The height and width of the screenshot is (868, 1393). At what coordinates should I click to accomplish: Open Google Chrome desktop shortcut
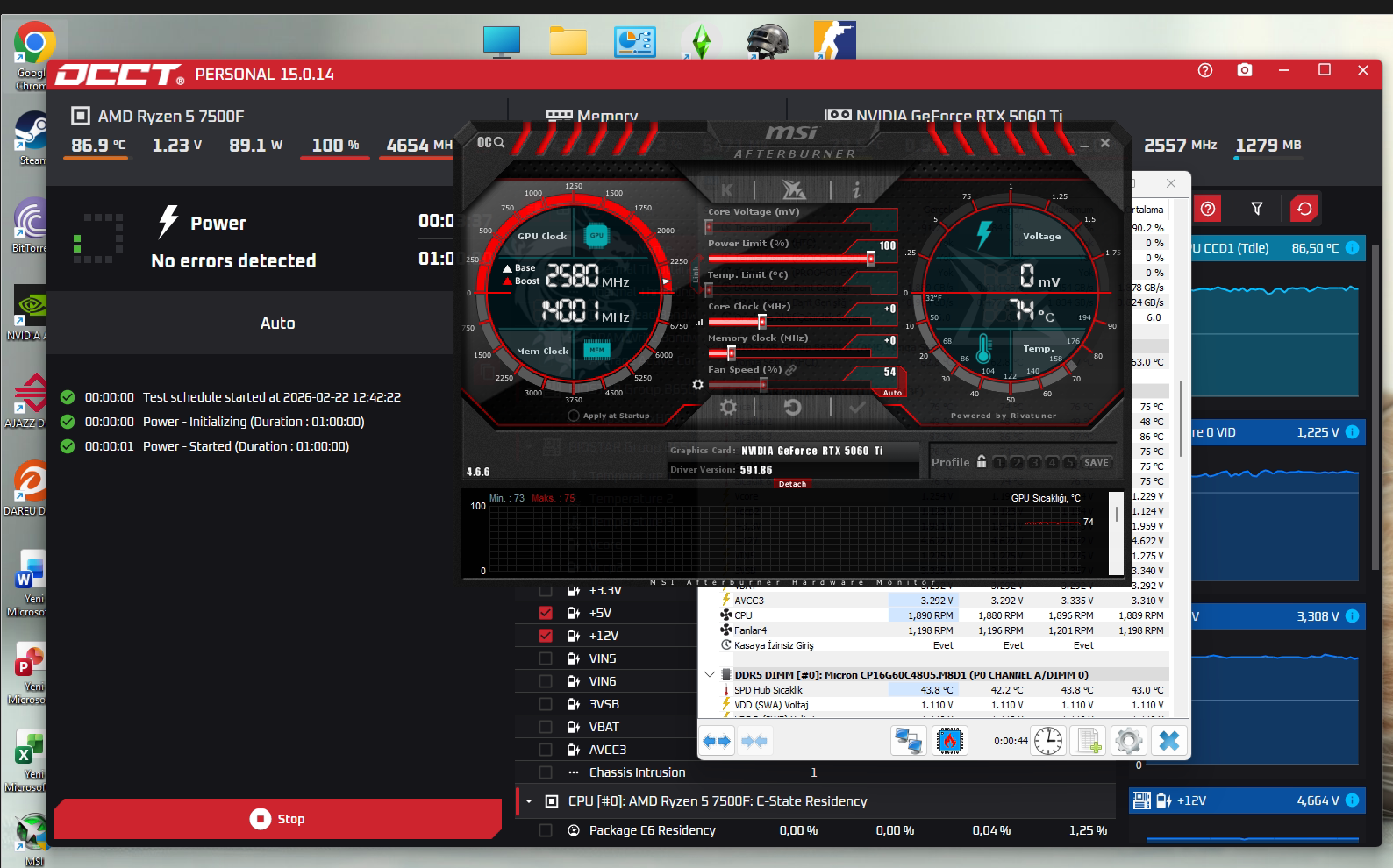[x=33, y=56]
